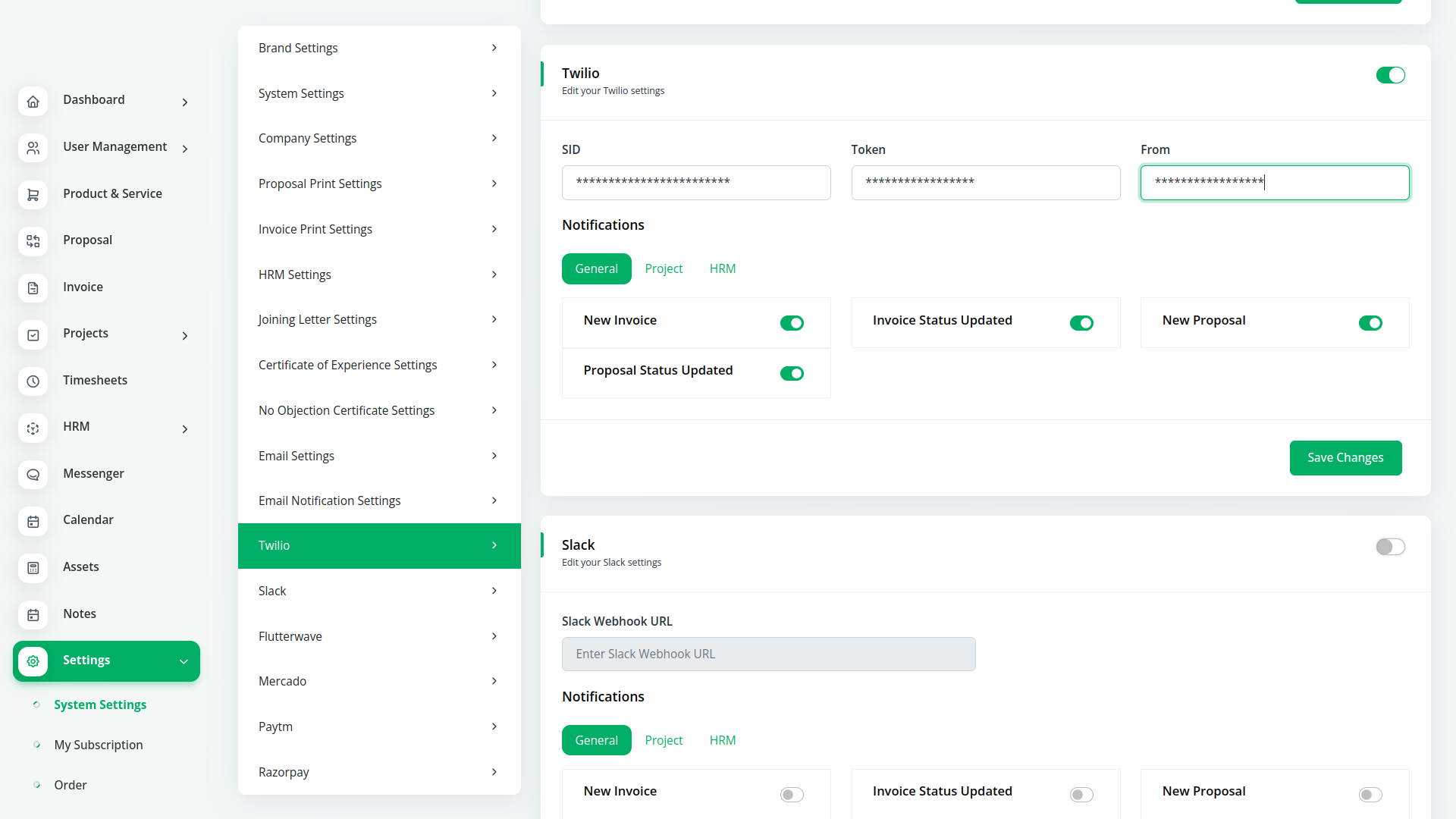This screenshot has width=1456, height=819.
Task: Click the Dashboard home icon
Action: click(x=33, y=102)
